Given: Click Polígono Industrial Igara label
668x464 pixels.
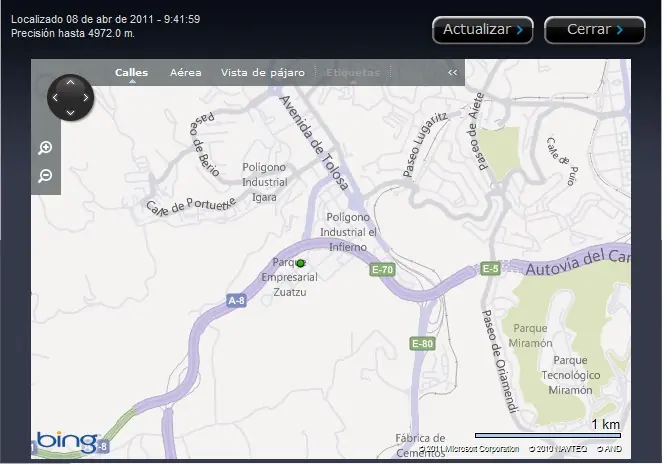Looking at the screenshot, I should point(265,182).
